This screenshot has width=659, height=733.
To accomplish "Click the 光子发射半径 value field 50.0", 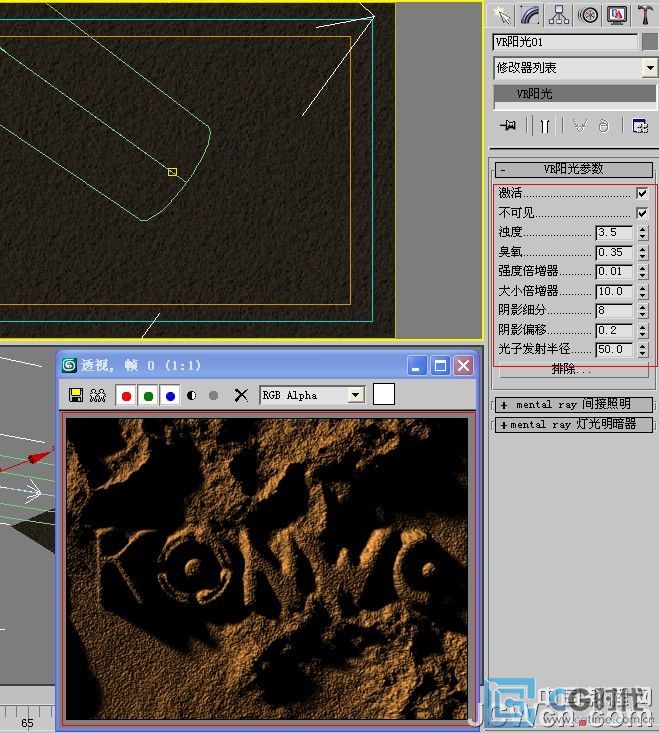I will coord(615,349).
